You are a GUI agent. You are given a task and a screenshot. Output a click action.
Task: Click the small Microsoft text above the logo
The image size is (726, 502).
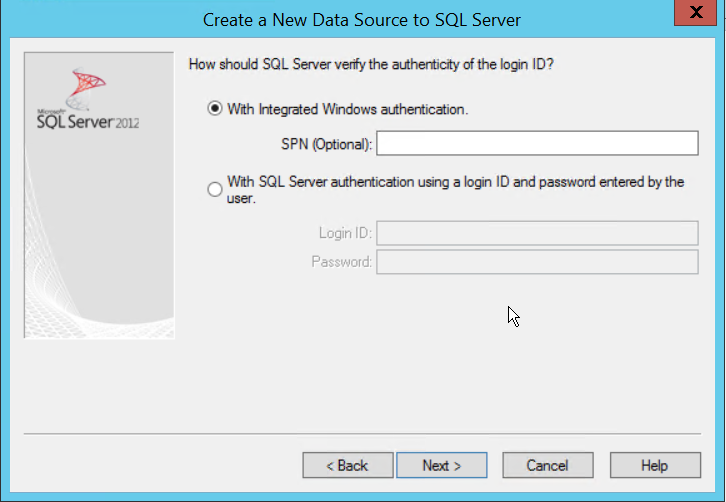click(x=48, y=111)
